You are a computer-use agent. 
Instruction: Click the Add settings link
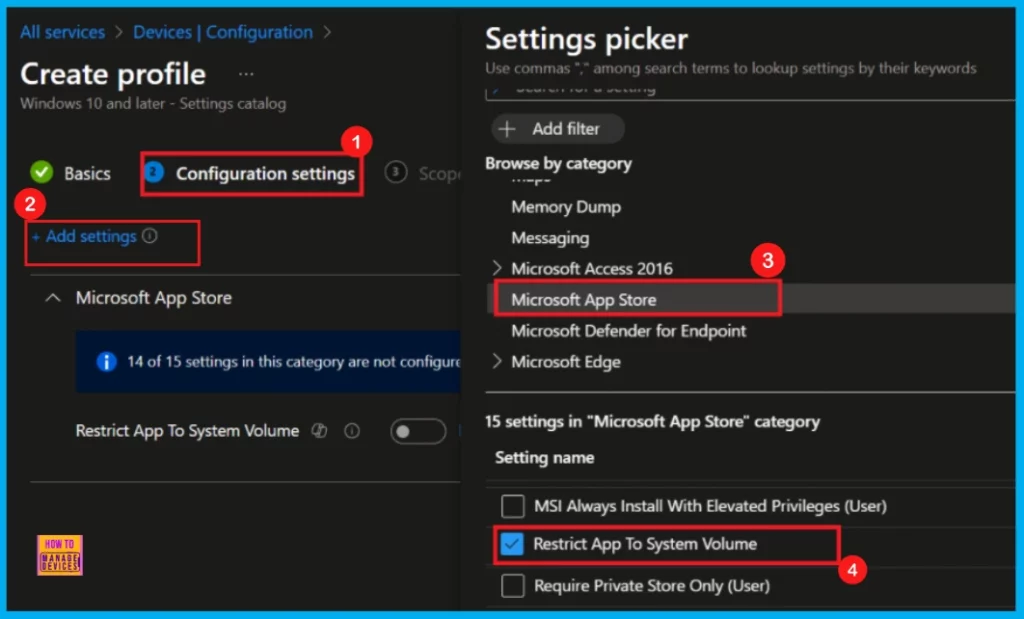(x=90, y=236)
